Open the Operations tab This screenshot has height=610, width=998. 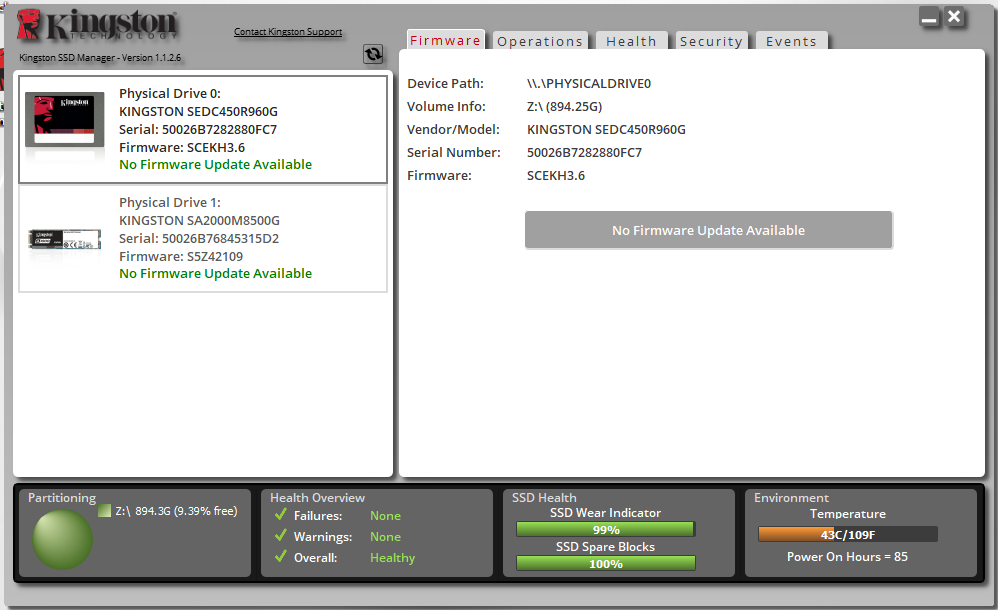(x=540, y=41)
